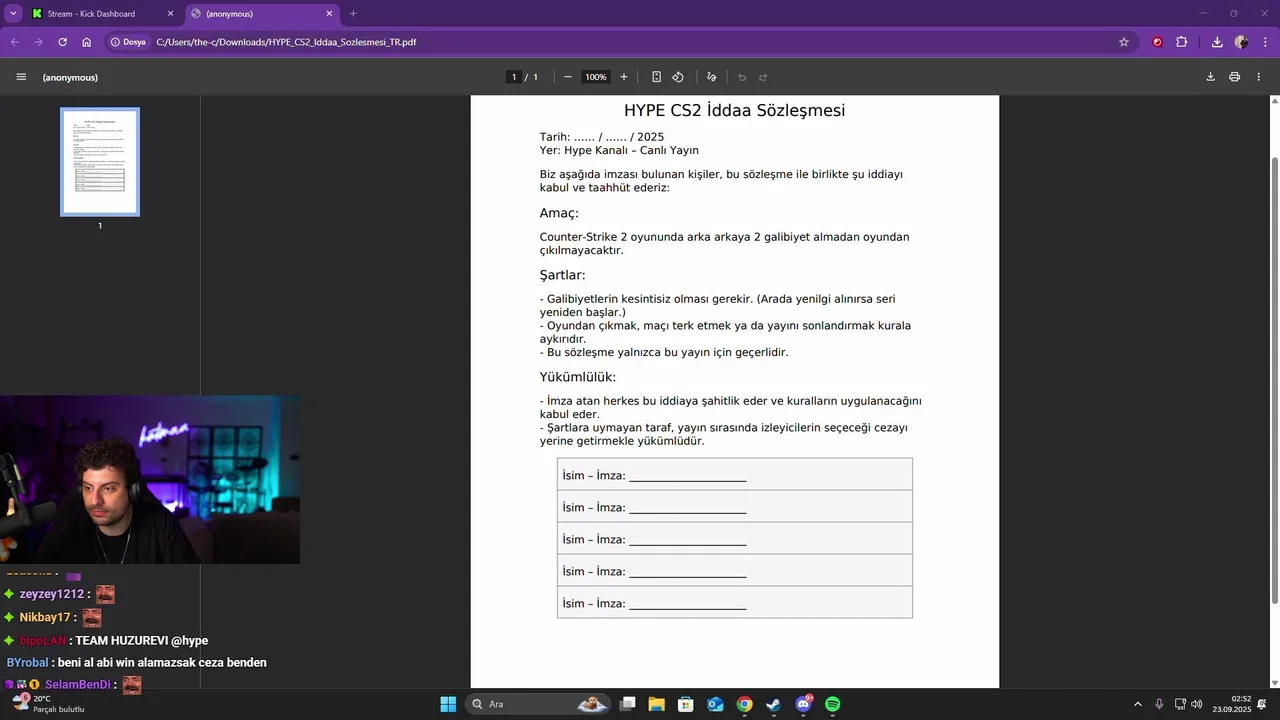Click the streamer webcam overlay
1280x720 pixels.
click(x=150, y=480)
